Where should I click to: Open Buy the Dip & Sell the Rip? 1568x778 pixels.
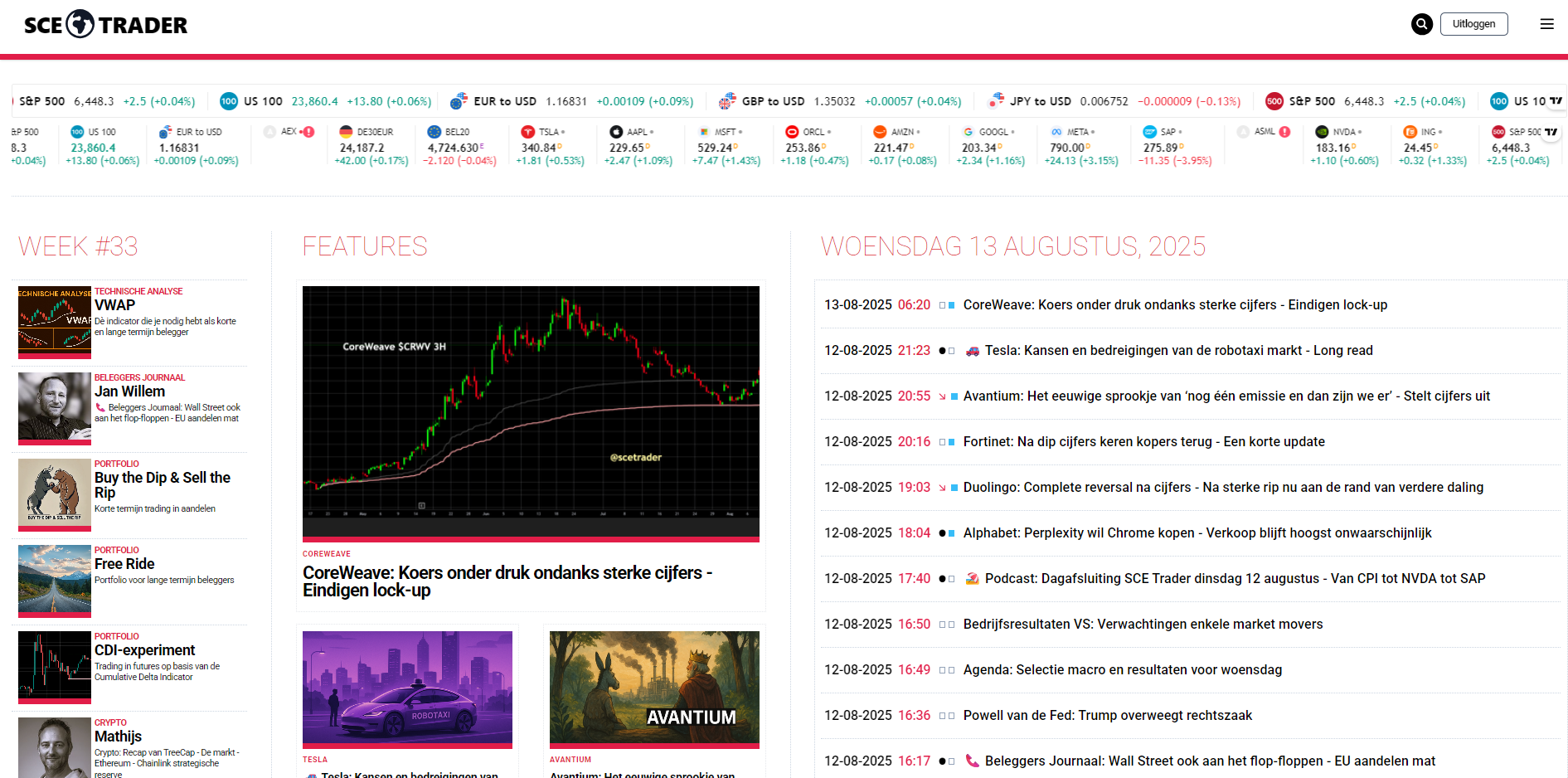(x=163, y=485)
